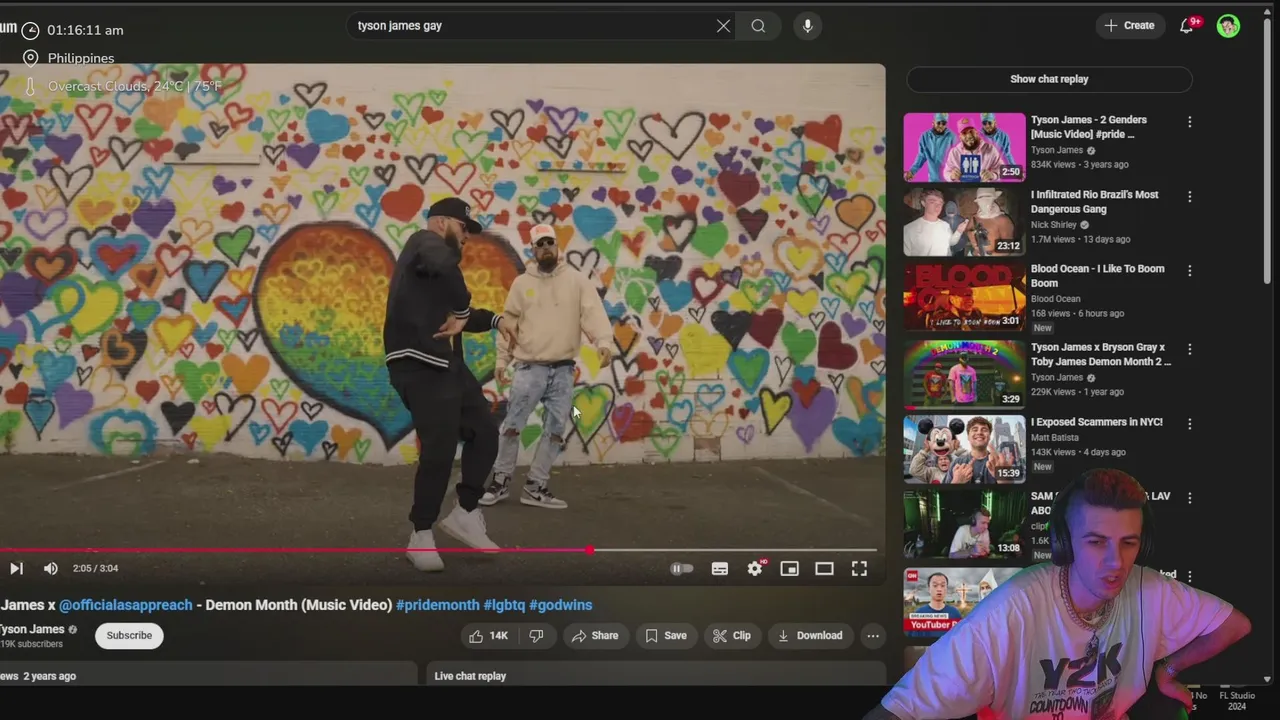1280x720 pixels.
Task: Open the #godwins hashtag link
Action: click(560, 605)
